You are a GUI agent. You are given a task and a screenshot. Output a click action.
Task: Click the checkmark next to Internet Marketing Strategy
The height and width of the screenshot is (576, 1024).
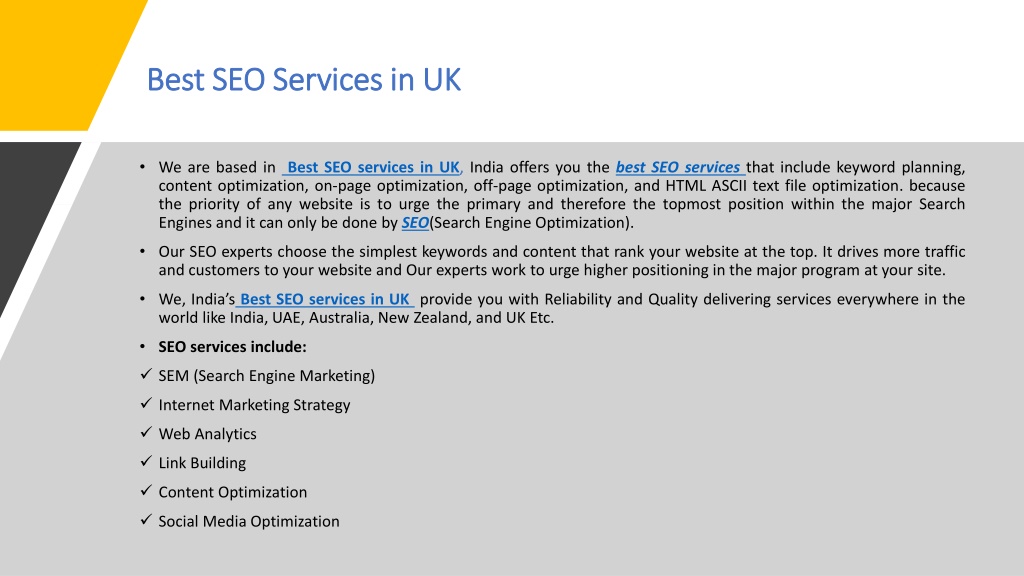point(146,404)
